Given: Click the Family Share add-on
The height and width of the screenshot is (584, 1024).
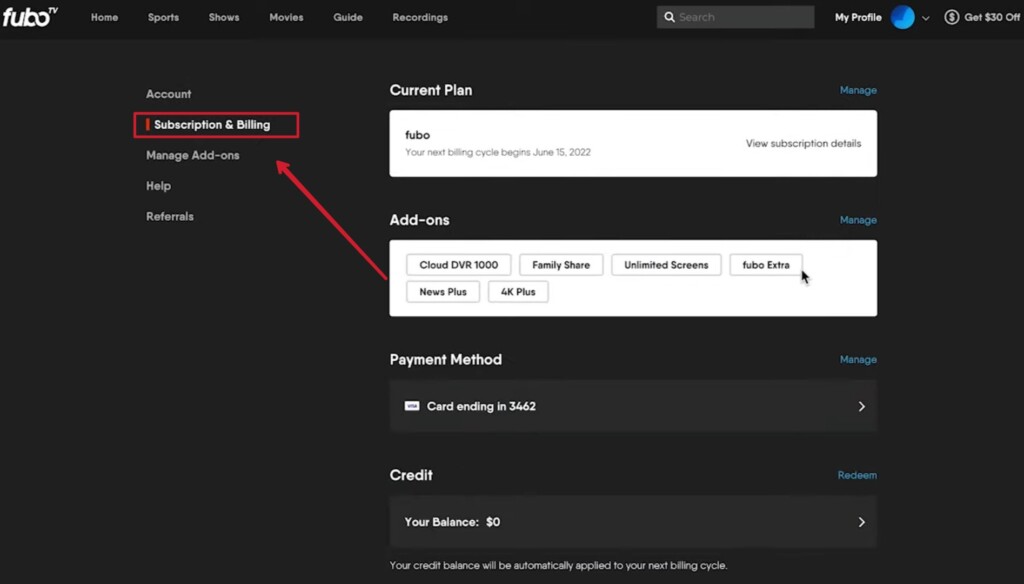Looking at the screenshot, I should (561, 265).
